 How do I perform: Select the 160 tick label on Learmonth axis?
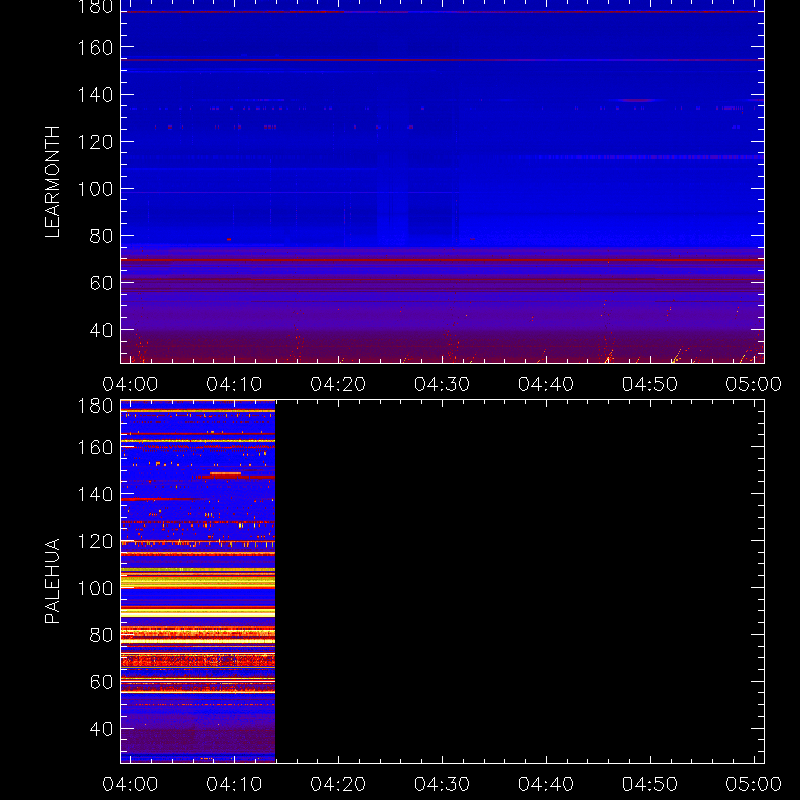[95, 48]
